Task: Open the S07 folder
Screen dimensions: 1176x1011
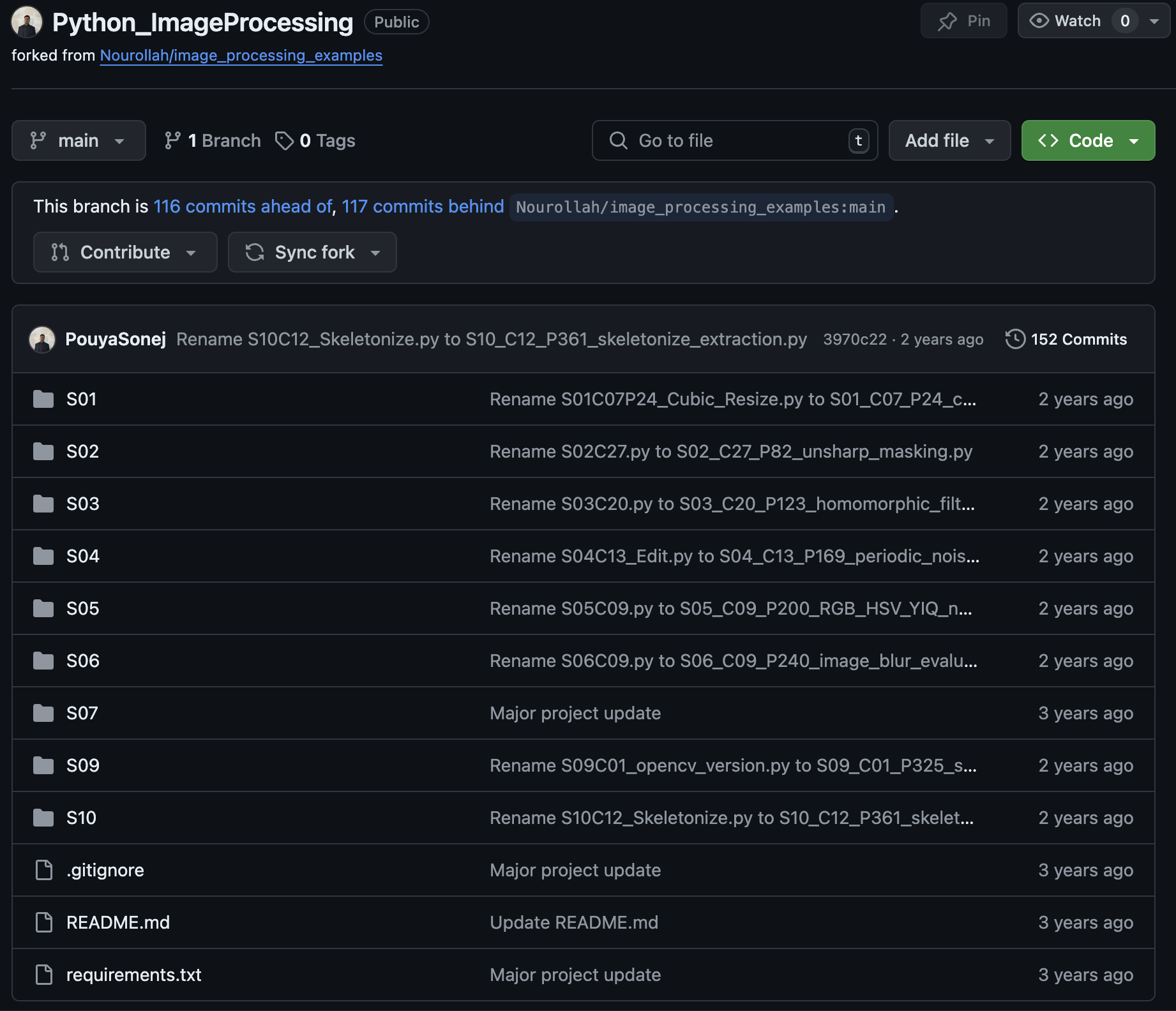Action: (82, 713)
